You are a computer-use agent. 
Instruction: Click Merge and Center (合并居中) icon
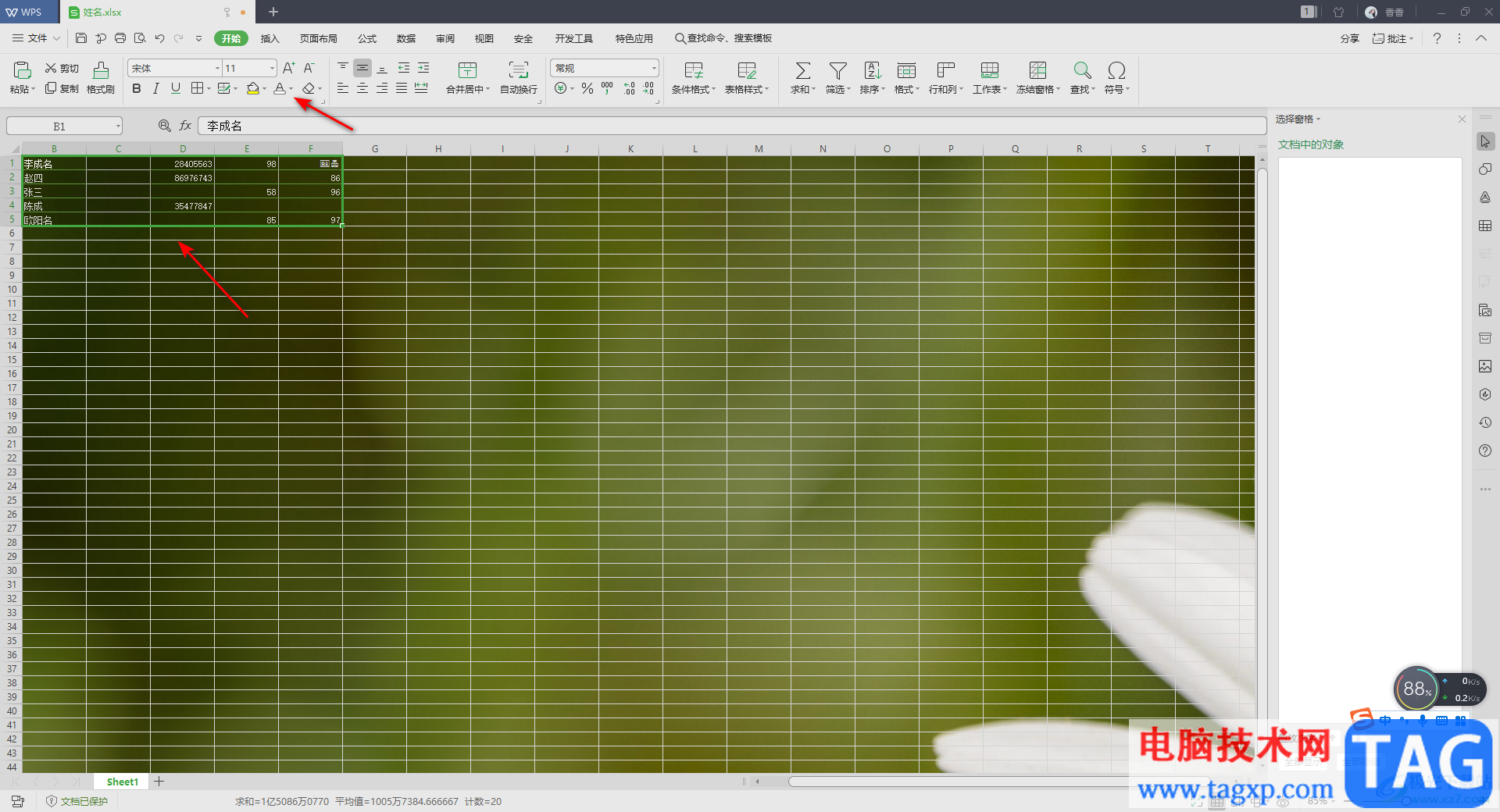[x=467, y=71]
